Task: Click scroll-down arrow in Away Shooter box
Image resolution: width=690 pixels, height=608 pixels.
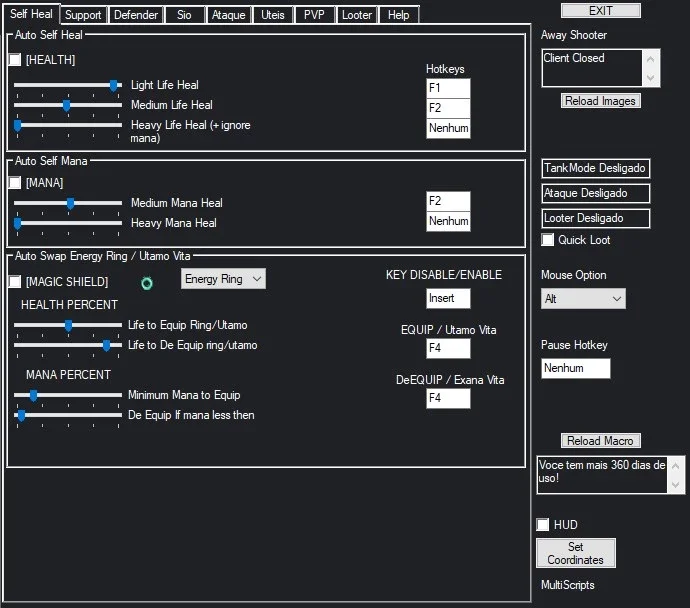Action: [x=651, y=78]
